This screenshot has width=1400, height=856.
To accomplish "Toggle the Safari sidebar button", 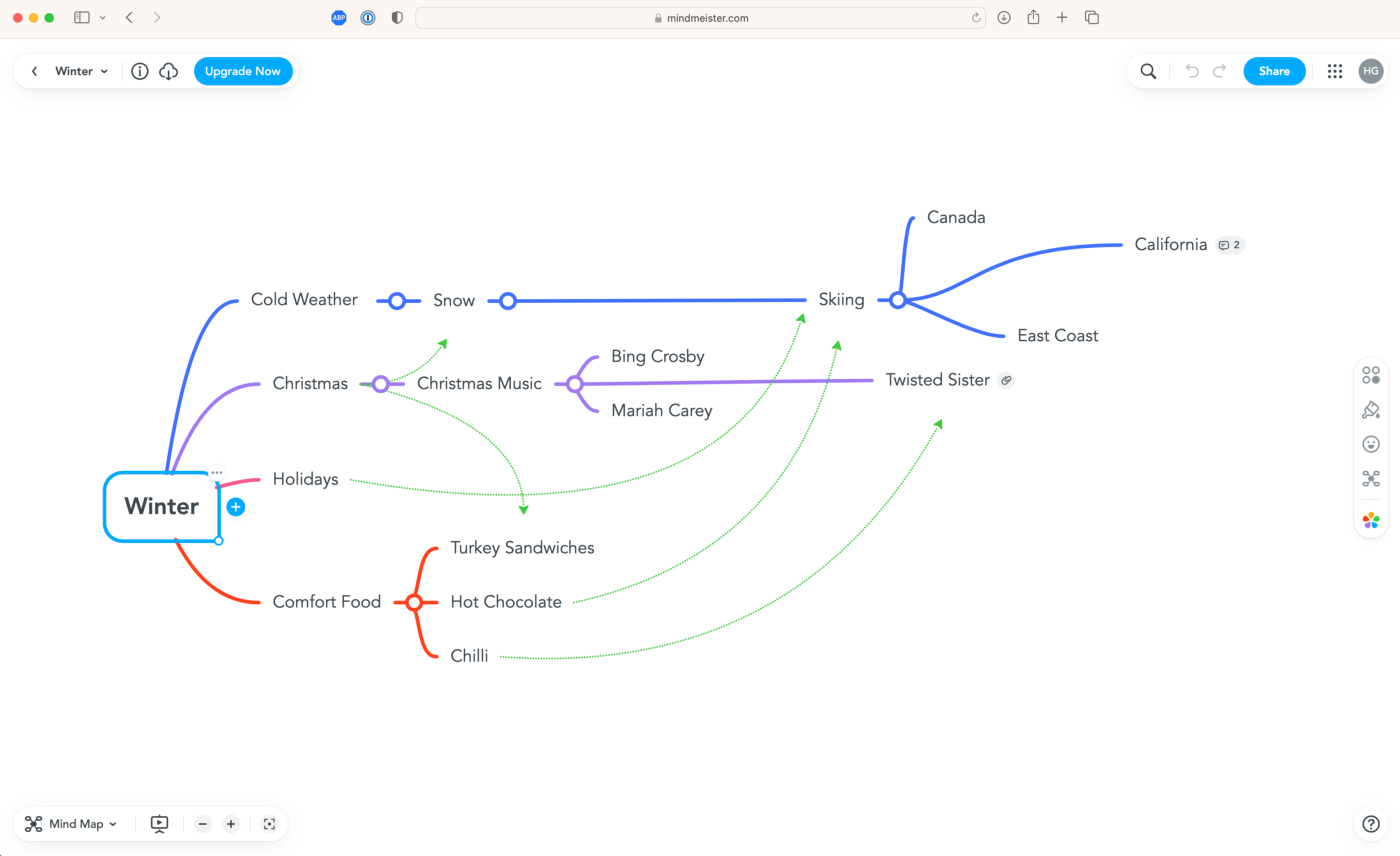I will [x=82, y=18].
